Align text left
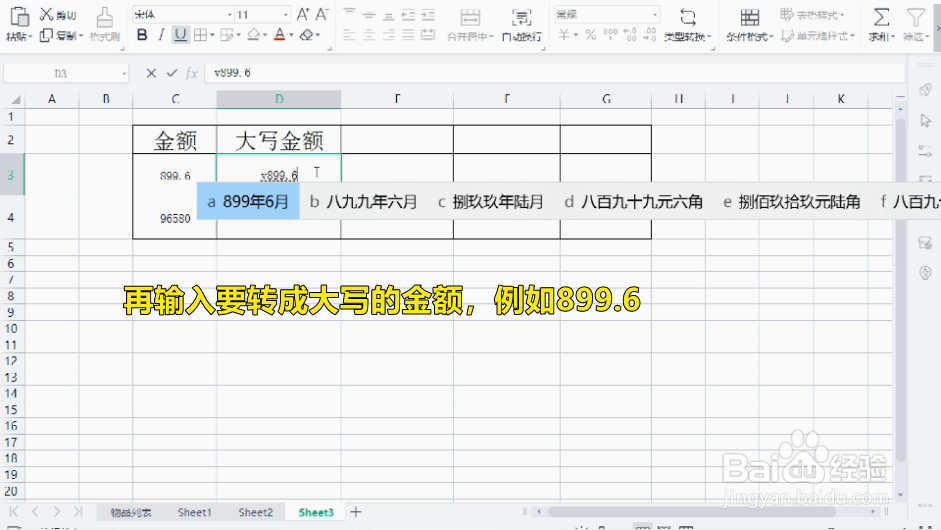 (349, 35)
